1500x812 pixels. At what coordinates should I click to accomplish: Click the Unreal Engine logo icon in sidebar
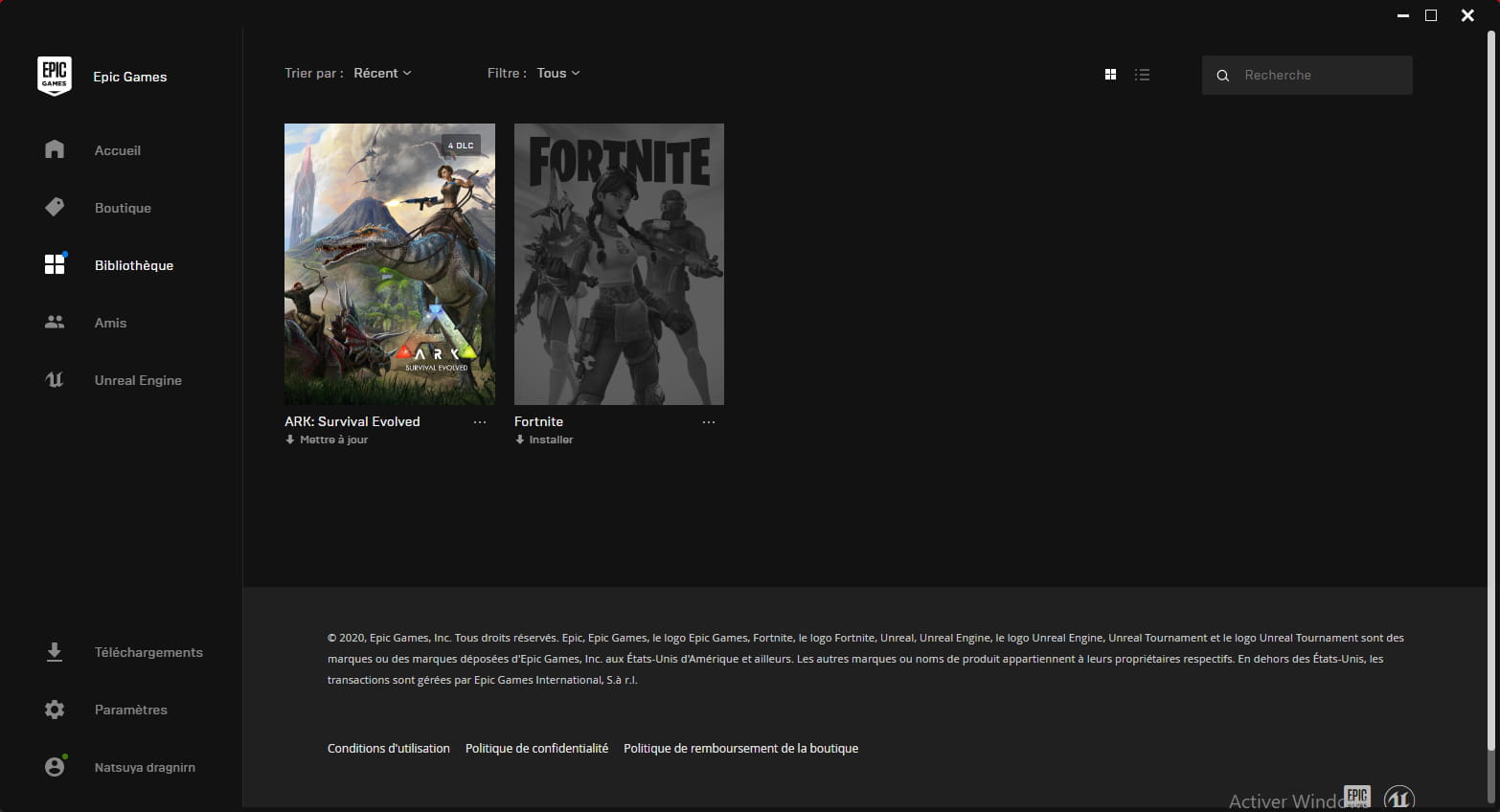[55, 380]
